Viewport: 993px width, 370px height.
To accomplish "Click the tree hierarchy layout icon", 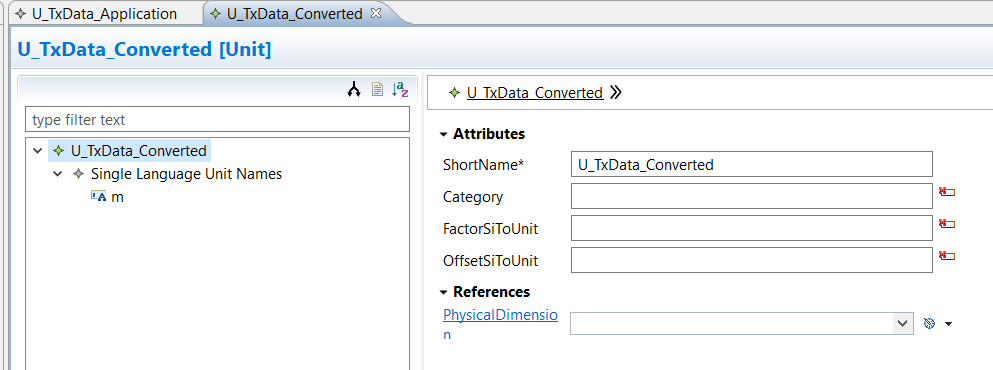I will [353, 91].
